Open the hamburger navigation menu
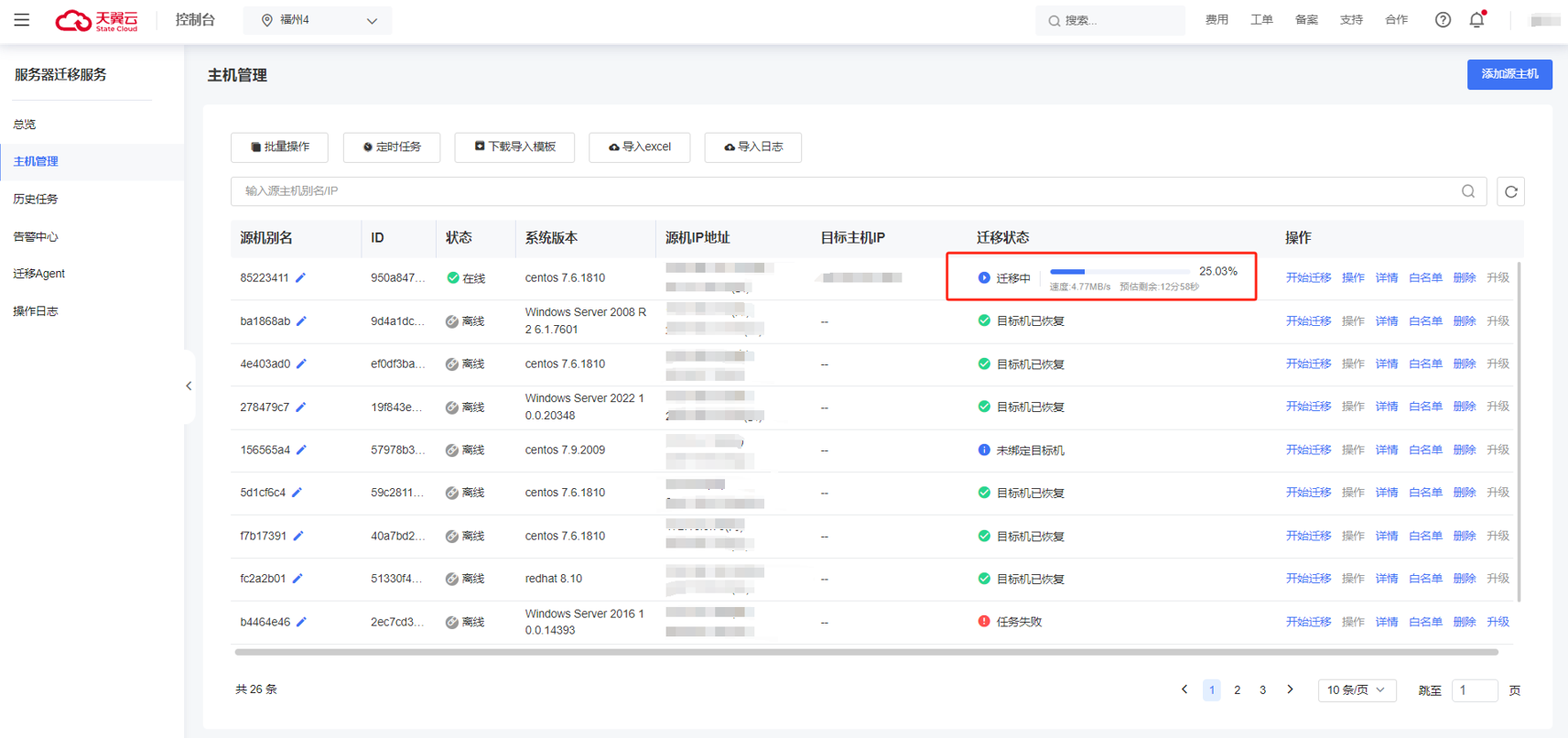Screen dimensions: 1568x738 coord(22,19)
